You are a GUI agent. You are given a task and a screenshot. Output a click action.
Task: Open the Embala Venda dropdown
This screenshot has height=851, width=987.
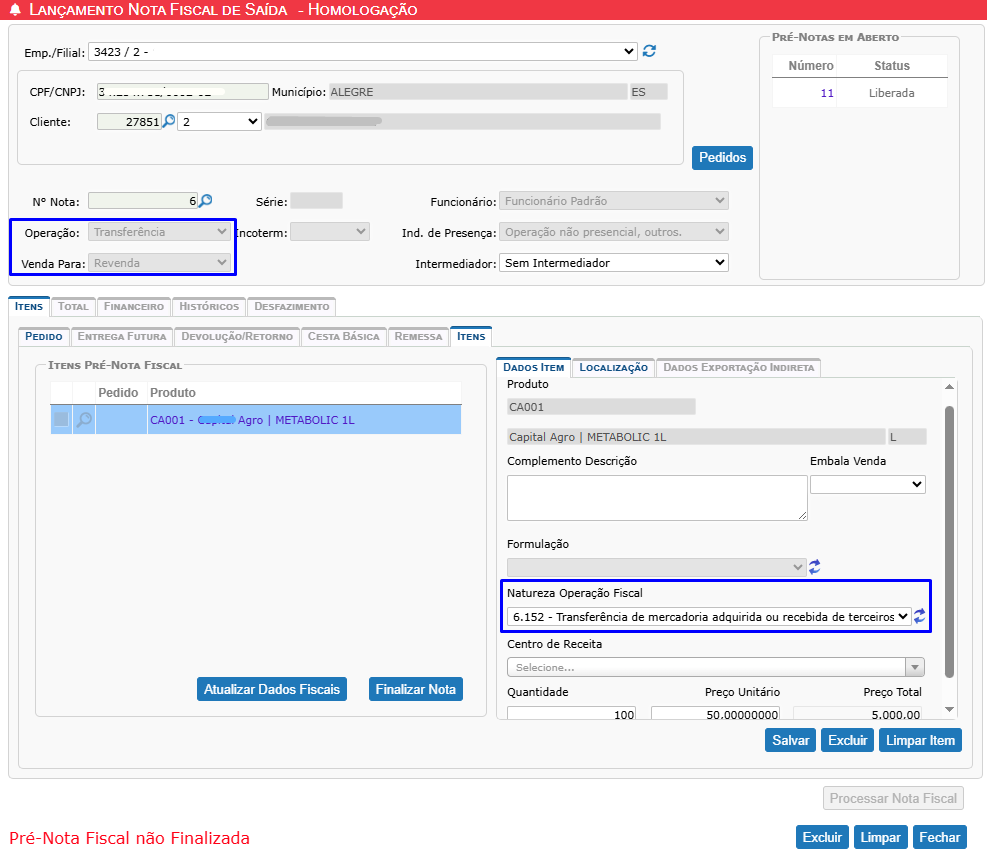coord(867,484)
